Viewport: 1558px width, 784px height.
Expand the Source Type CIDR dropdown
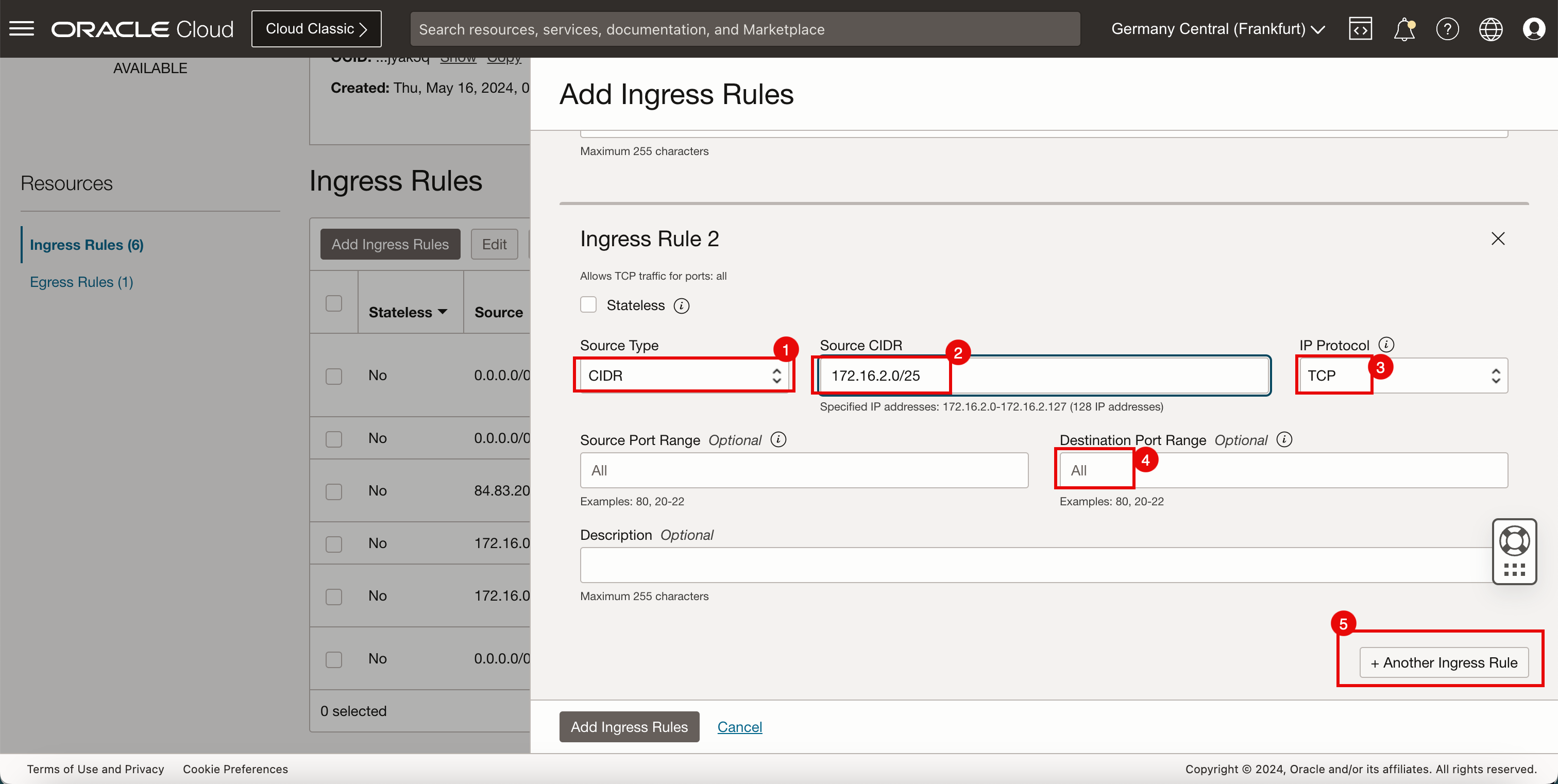pyautogui.click(x=684, y=375)
